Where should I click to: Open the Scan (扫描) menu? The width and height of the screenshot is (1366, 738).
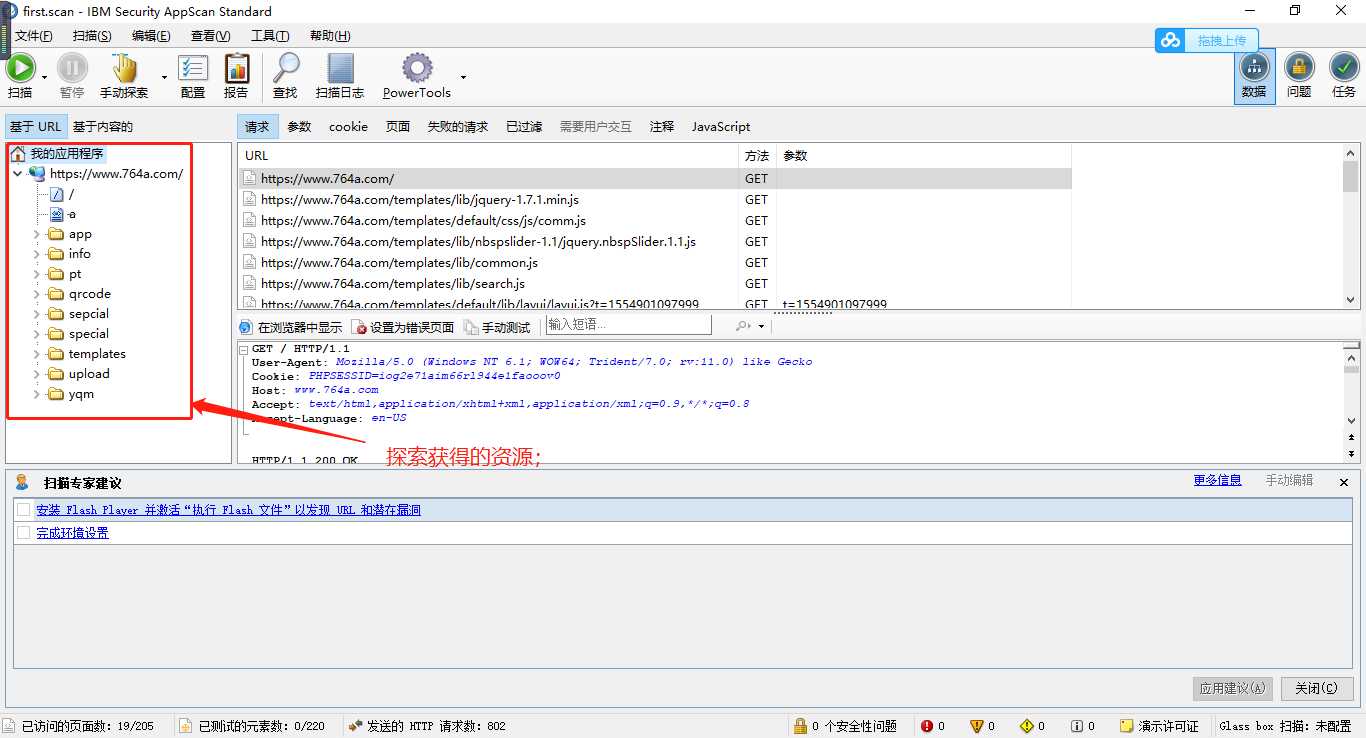[92, 36]
